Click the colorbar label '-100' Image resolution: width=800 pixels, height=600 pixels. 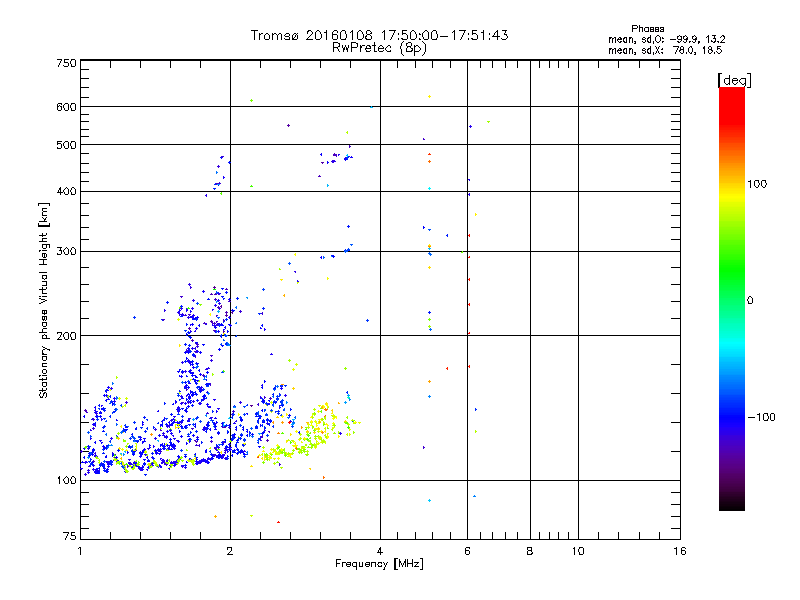(761, 417)
